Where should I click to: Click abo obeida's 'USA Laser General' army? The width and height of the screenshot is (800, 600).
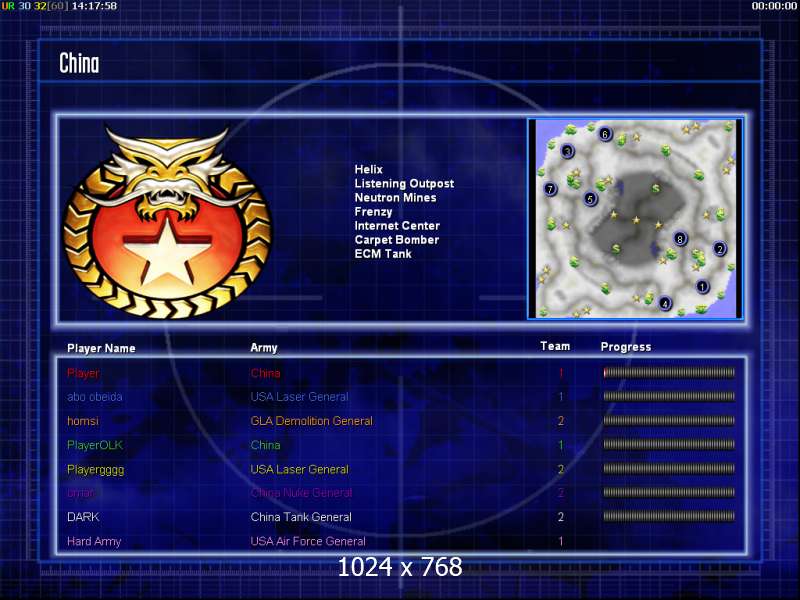tap(299, 396)
